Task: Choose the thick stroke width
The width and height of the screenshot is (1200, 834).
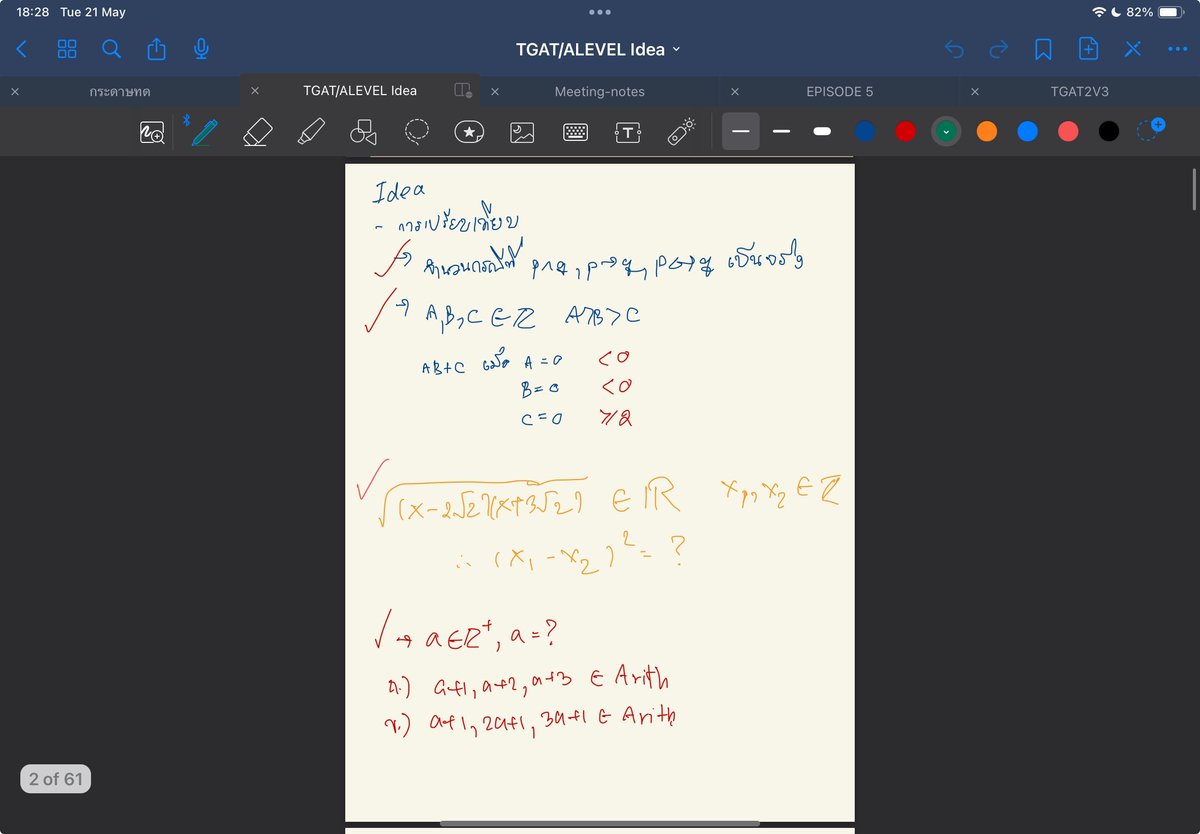Action: pos(823,131)
